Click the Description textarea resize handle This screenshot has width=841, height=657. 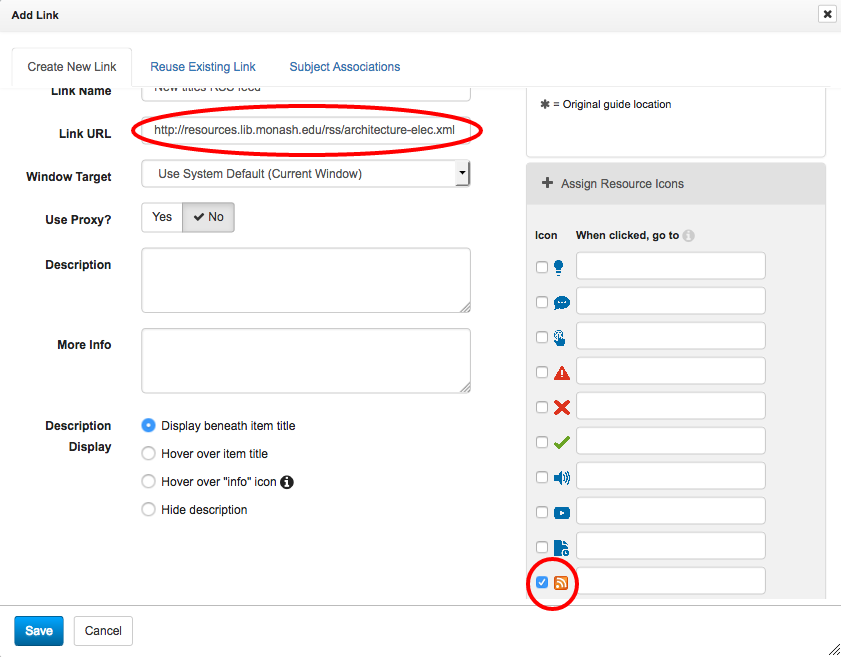(x=465, y=307)
